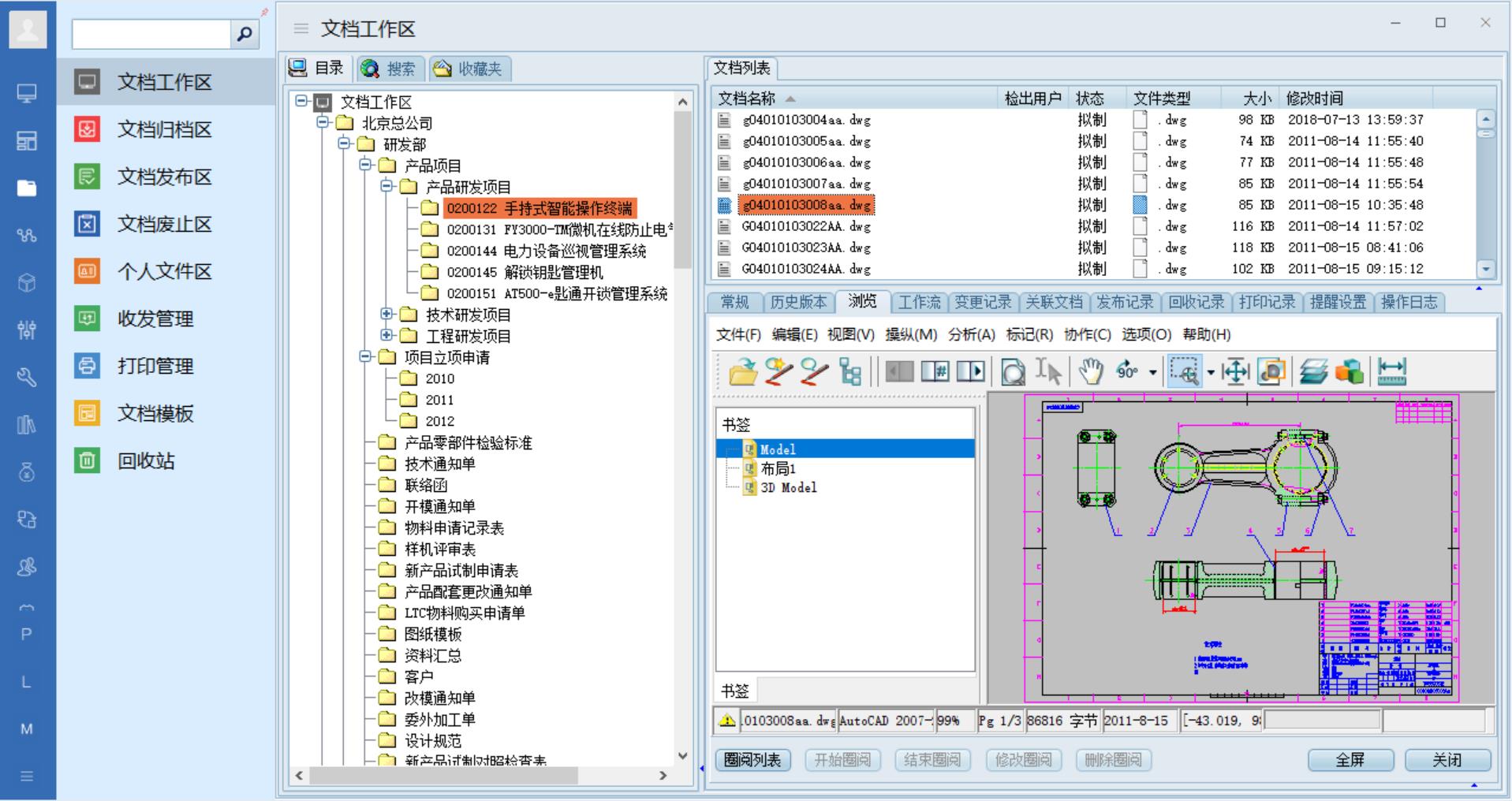Click the 全屏 button
1512x801 pixels.
(x=1350, y=760)
